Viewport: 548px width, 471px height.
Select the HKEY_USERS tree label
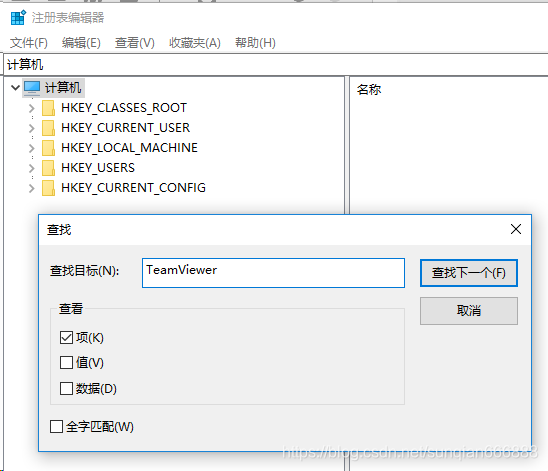point(98,168)
